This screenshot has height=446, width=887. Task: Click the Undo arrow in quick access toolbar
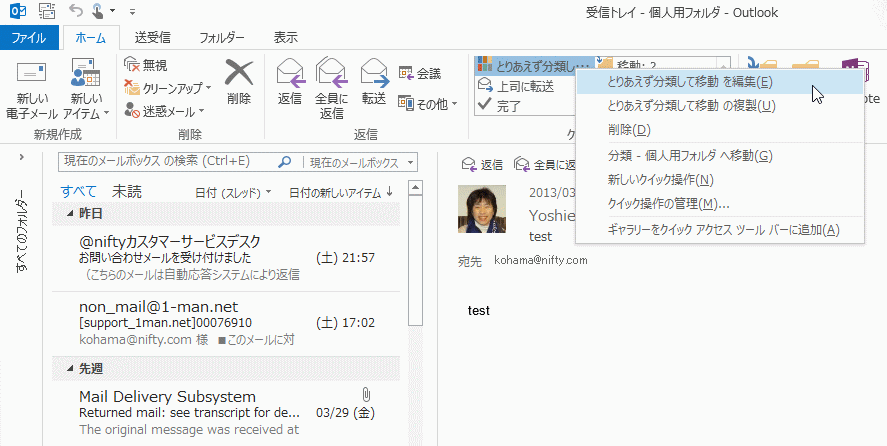pos(75,11)
